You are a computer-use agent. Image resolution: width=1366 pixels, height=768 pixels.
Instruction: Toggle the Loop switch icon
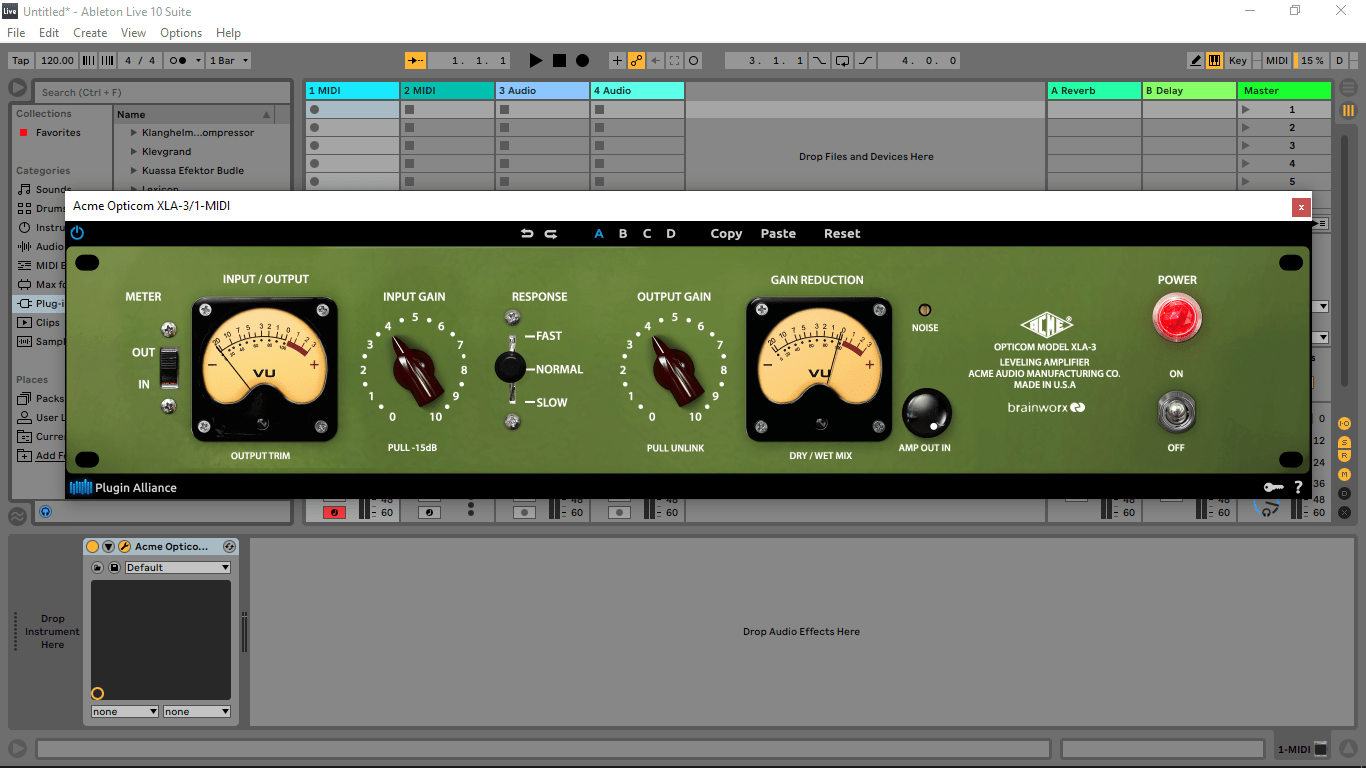842,61
